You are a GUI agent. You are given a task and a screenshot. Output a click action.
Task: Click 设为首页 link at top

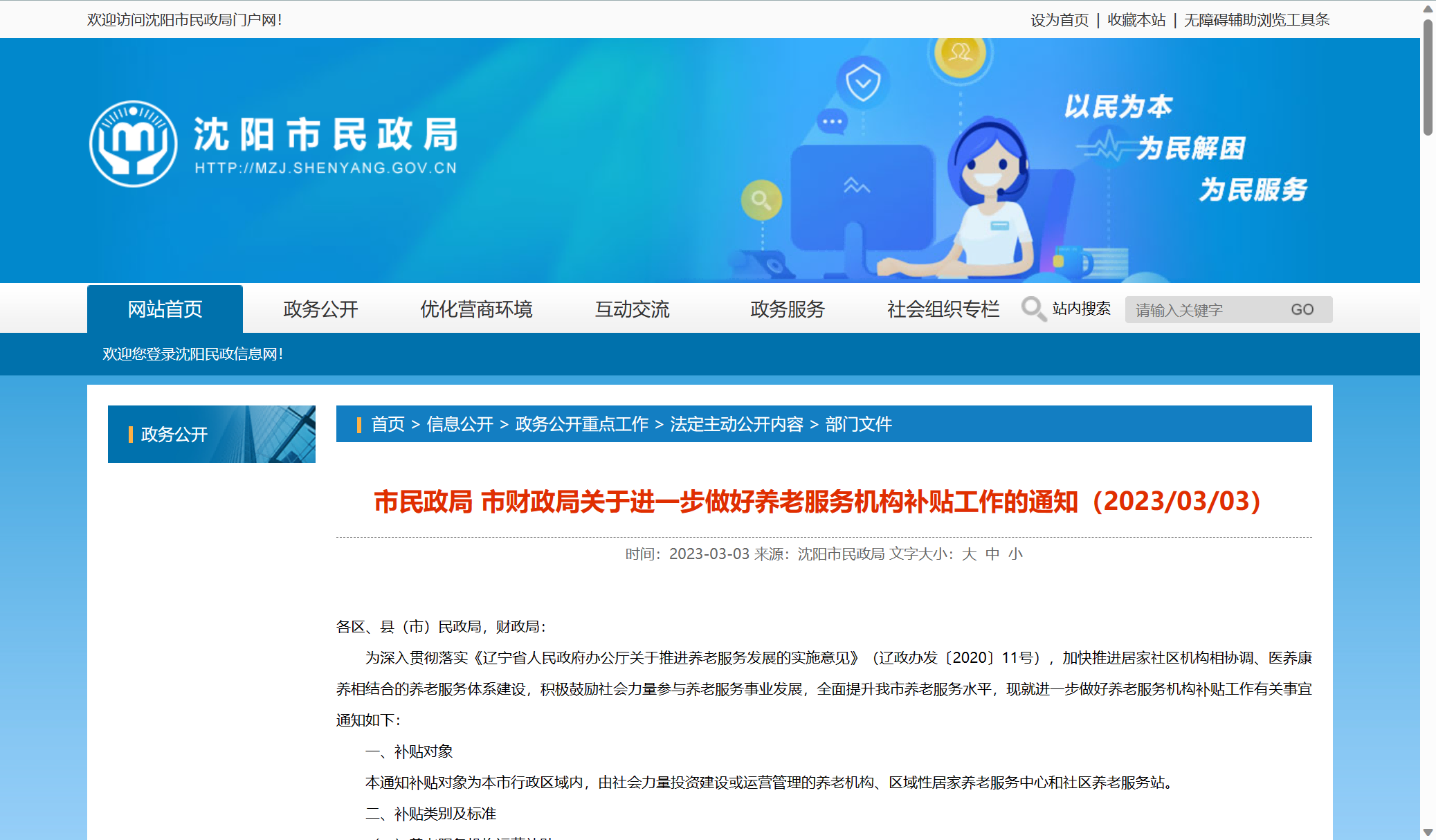[1059, 20]
